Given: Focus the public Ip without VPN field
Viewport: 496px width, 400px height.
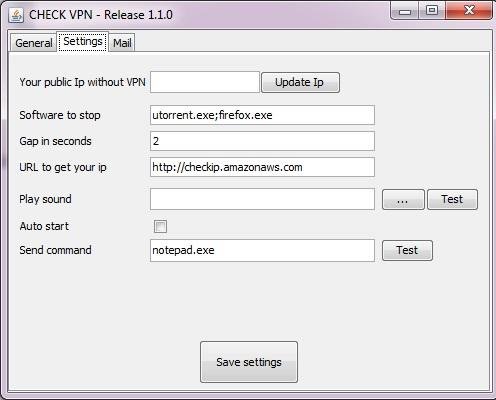Looking at the screenshot, I should [205, 82].
